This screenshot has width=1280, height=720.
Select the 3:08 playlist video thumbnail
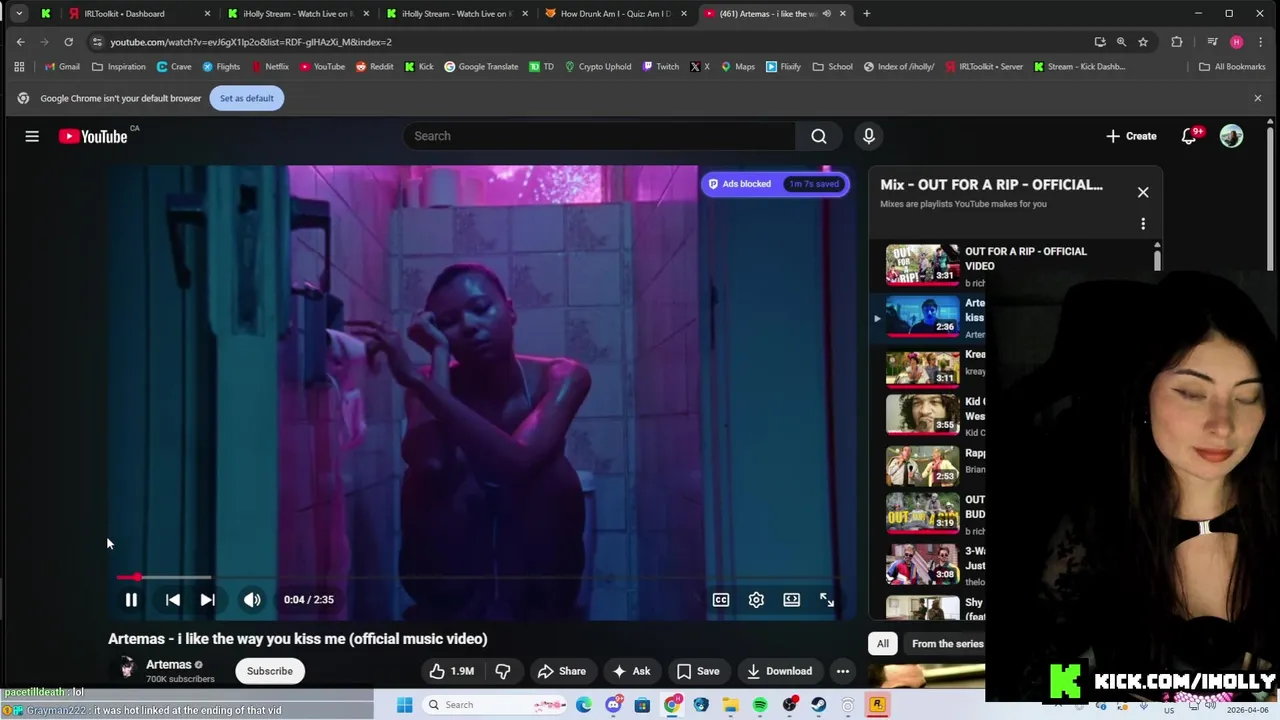[x=922, y=564]
